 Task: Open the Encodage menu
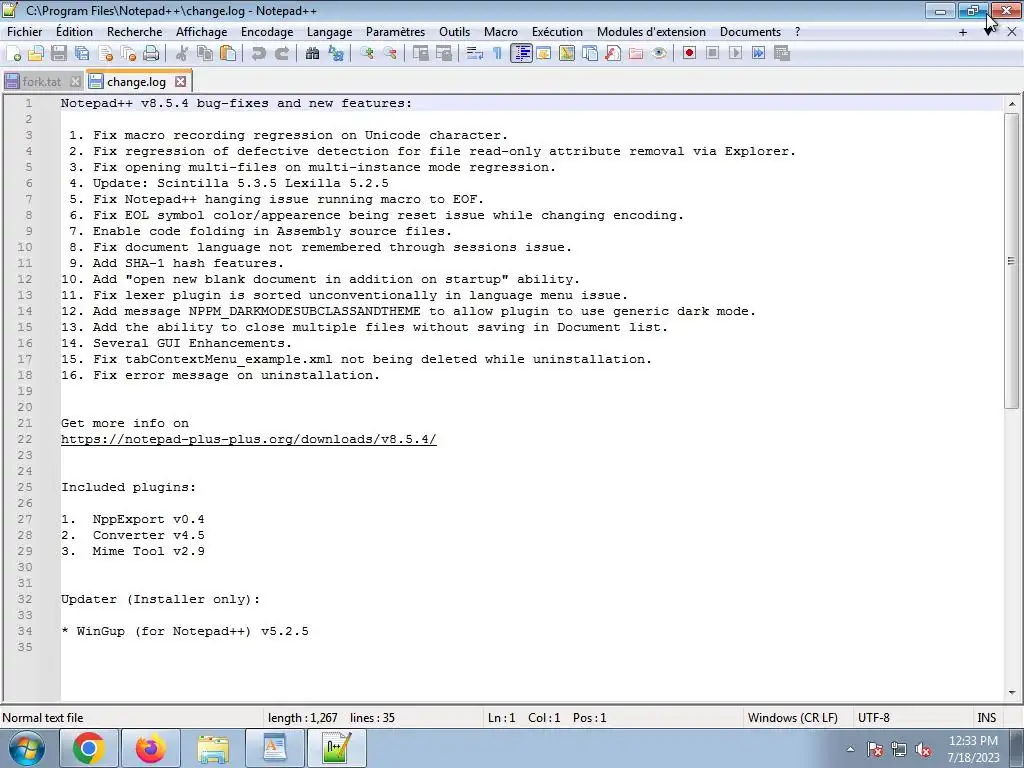(x=267, y=32)
